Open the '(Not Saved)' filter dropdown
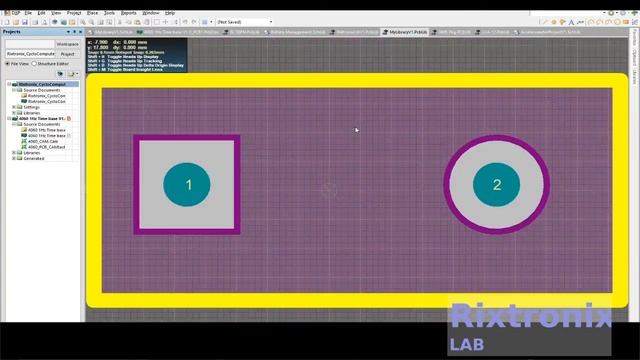This screenshot has width=640, height=360. tap(271, 22)
